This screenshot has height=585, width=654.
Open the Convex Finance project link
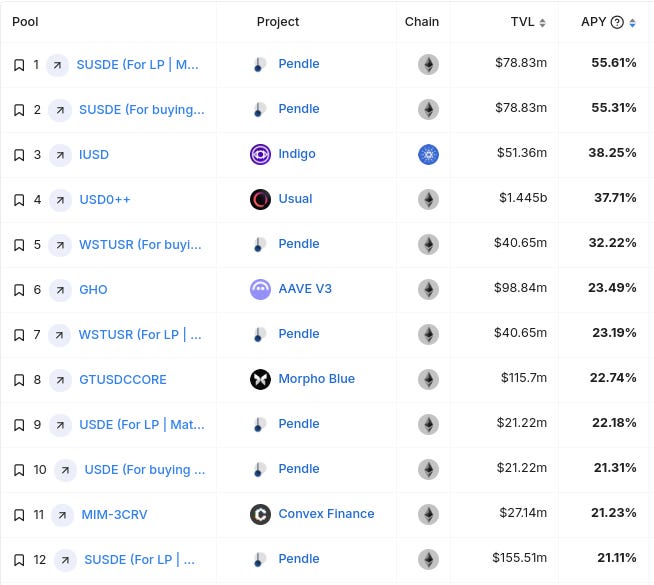[326, 514]
